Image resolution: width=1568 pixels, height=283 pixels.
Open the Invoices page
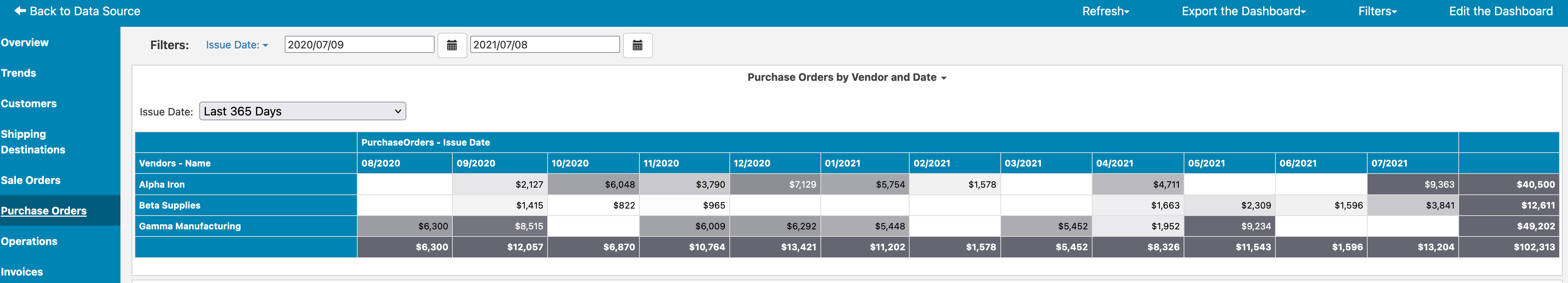pyautogui.click(x=22, y=271)
